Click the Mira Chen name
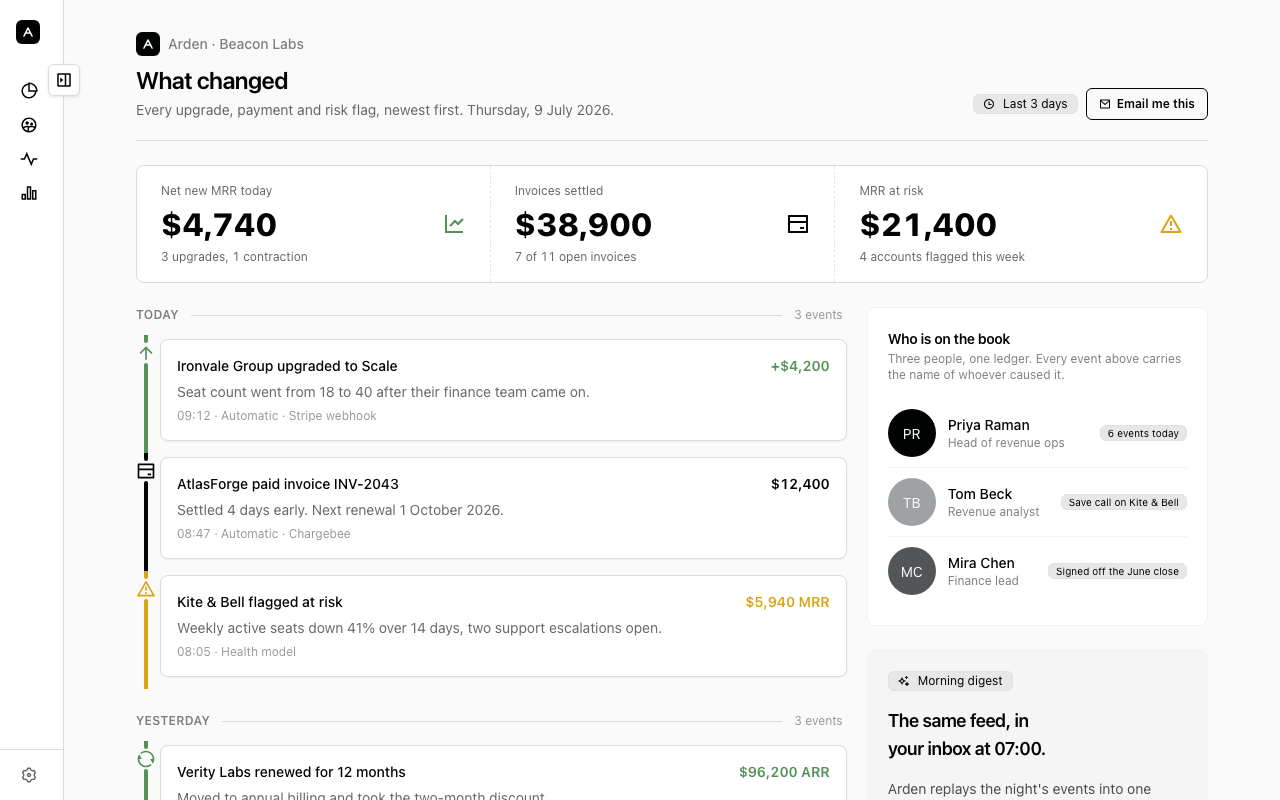The height and width of the screenshot is (800, 1280). 981,563
